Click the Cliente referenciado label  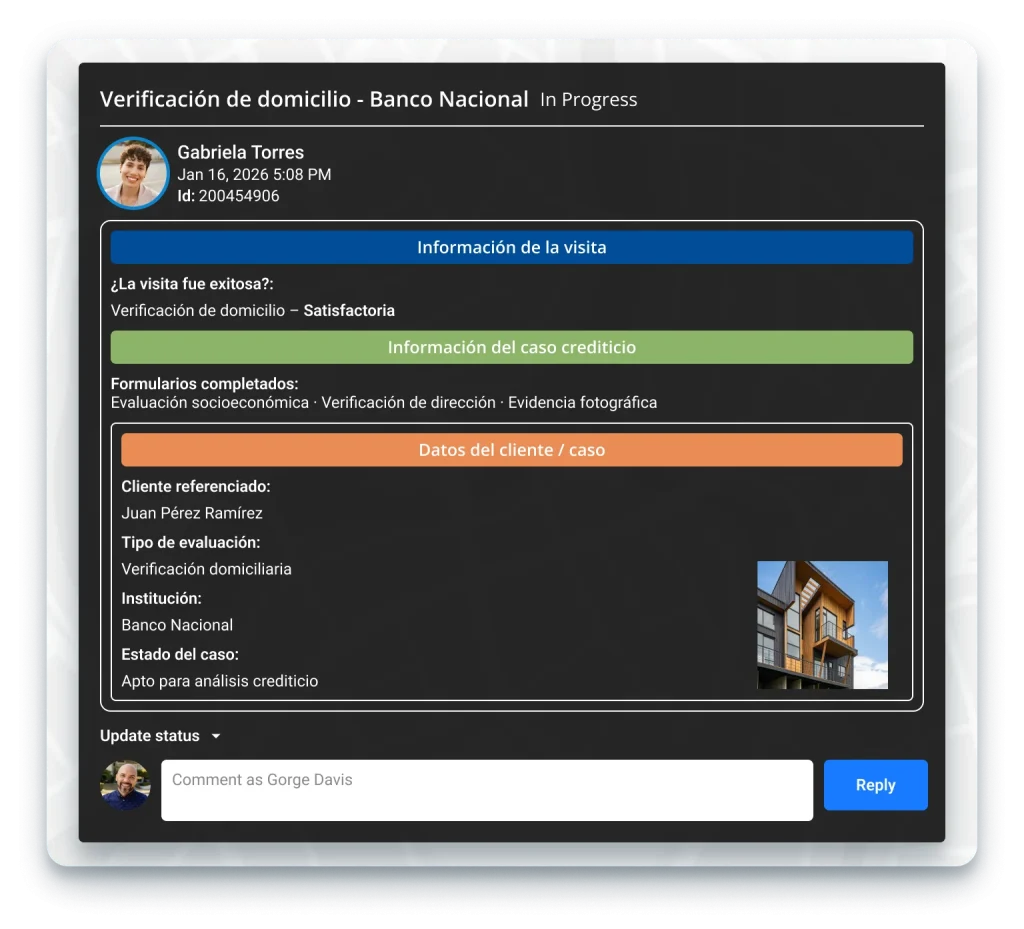[x=196, y=486]
